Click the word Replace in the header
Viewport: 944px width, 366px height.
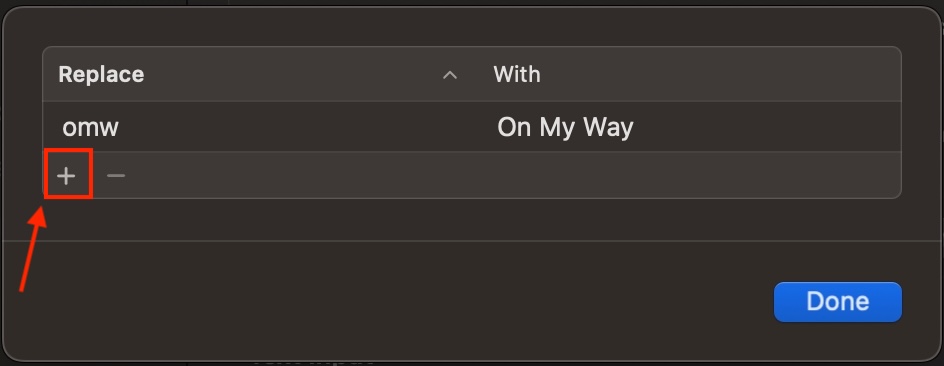[x=101, y=75]
